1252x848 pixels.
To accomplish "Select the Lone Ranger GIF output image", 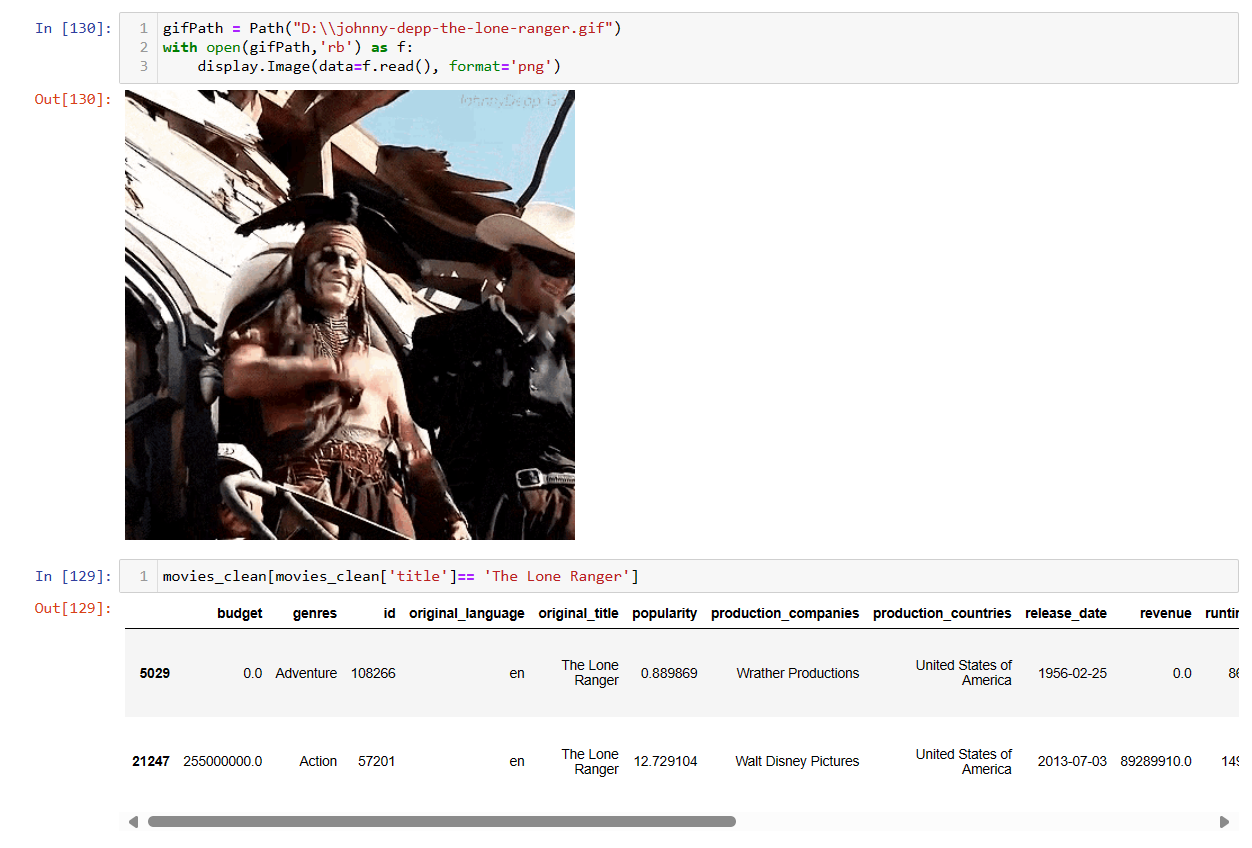I will pyautogui.click(x=350, y=315).
